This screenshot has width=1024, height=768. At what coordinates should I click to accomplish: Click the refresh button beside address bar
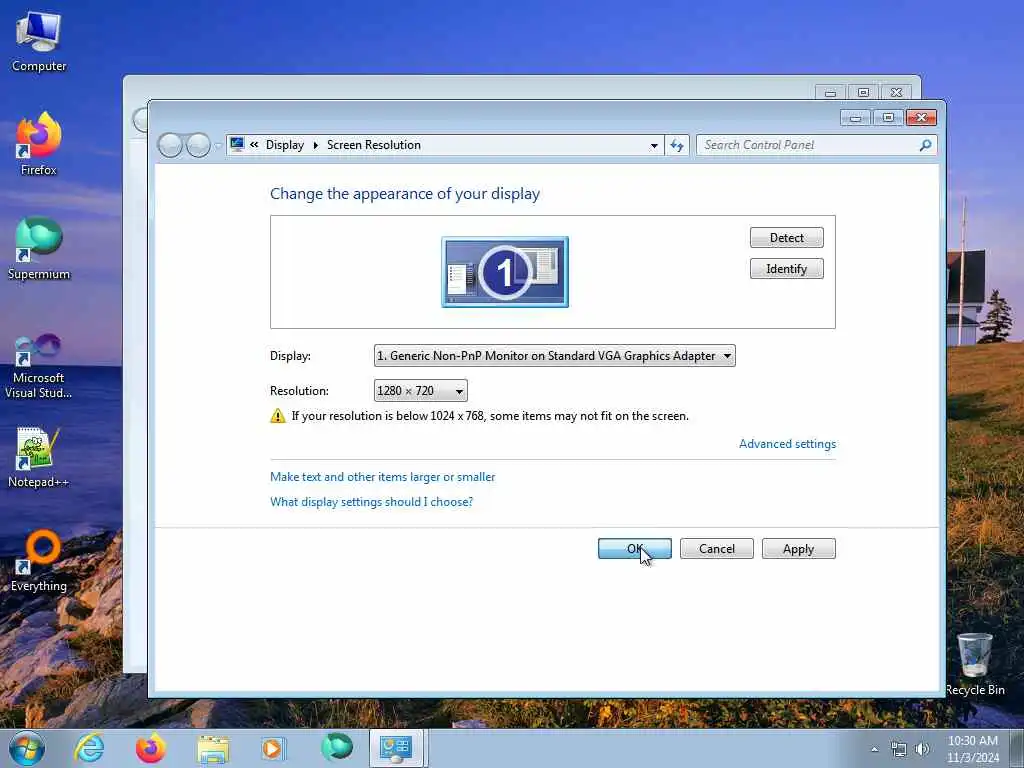pyautogui.click(x=677, y=145)
